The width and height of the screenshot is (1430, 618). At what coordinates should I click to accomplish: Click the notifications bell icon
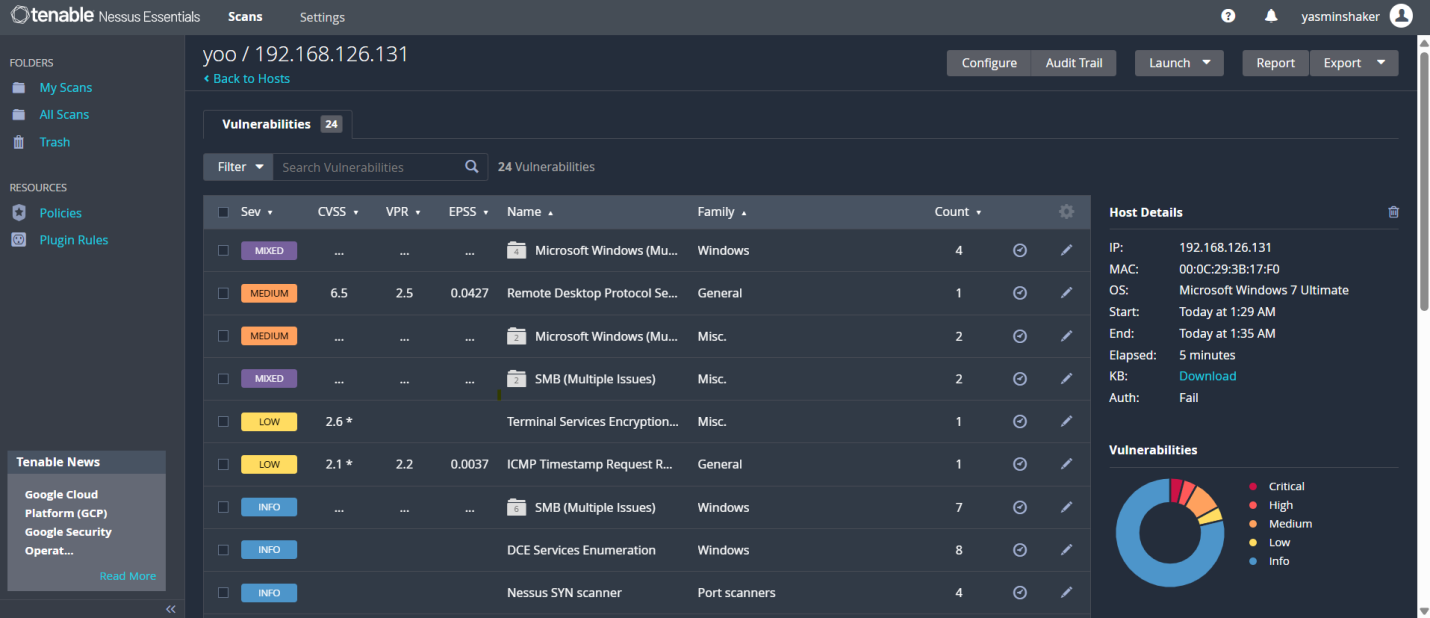coord(1271,16)
